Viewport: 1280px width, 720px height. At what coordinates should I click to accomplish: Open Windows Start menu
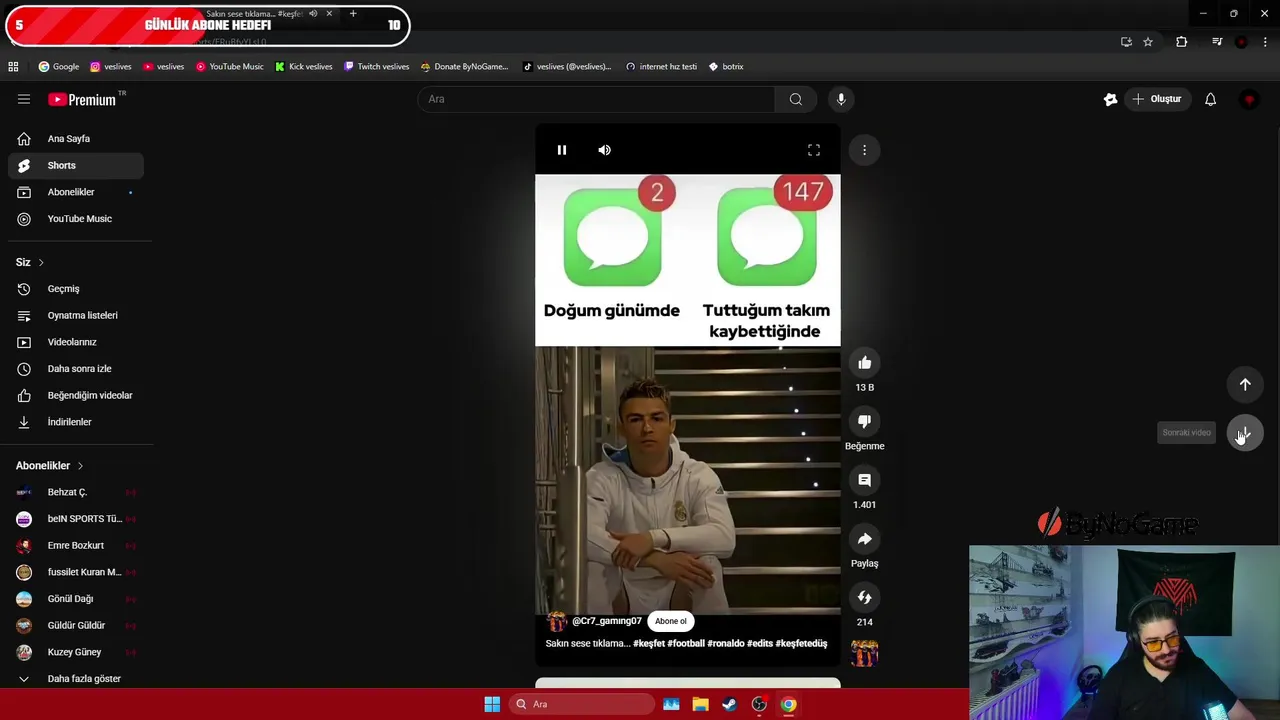pyautogui.click(x=492, y=704)
